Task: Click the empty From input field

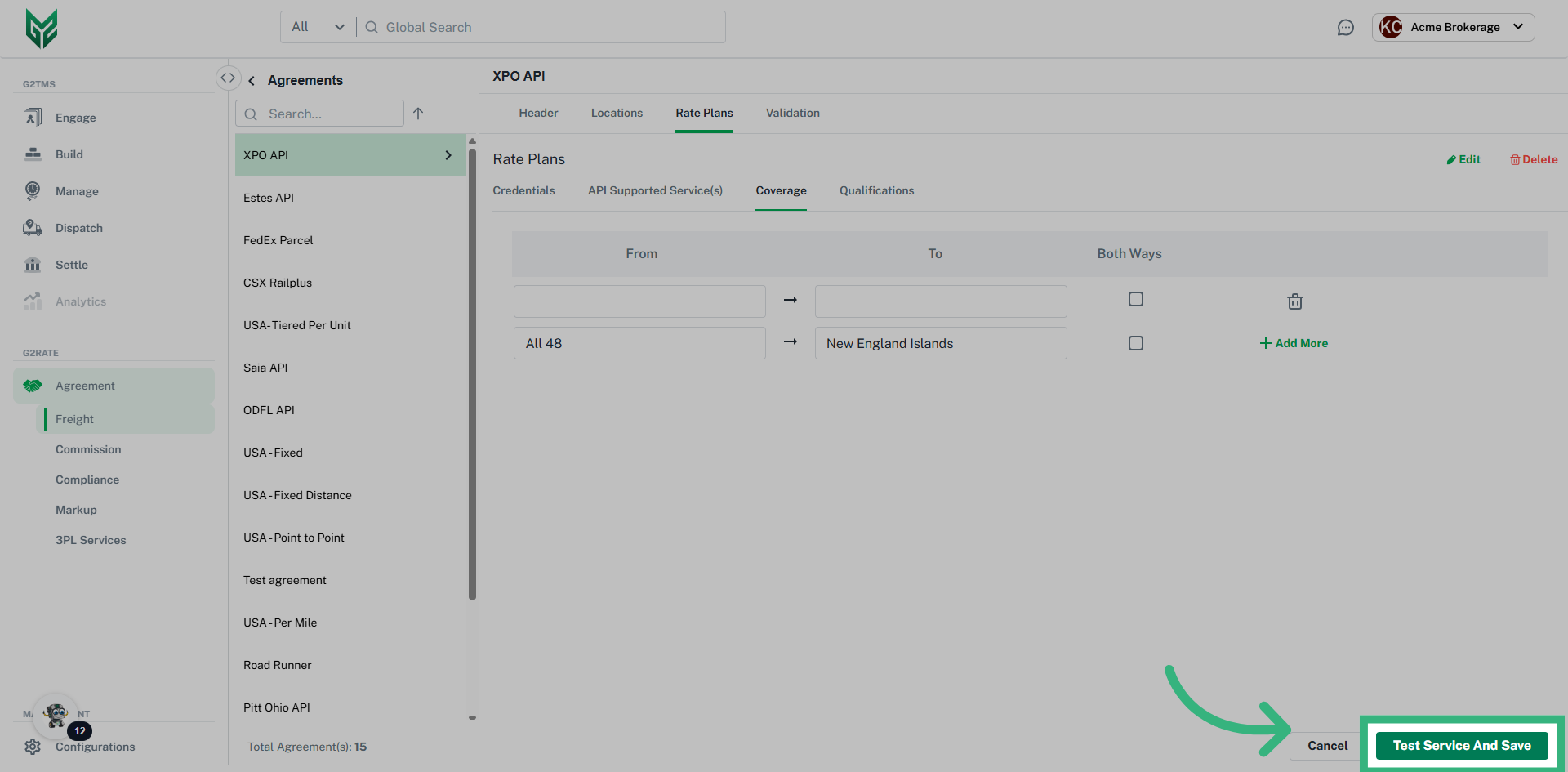Action: click(639, 301)
